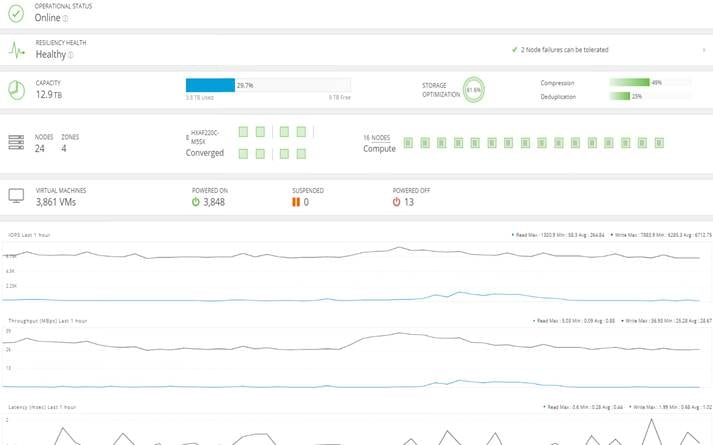Click the green Powered On power icon
This screenshot has width=713, height=445.
pyautogui.click(x=196, y=202)
